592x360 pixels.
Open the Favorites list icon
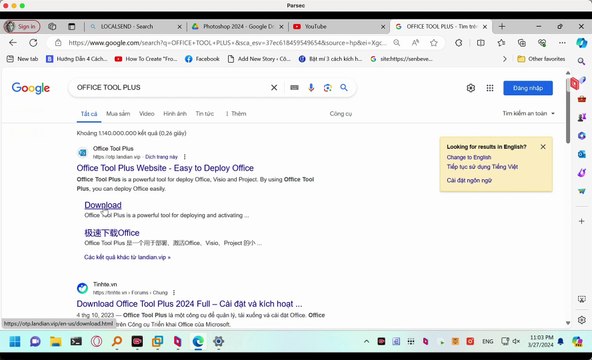(501, 43)
